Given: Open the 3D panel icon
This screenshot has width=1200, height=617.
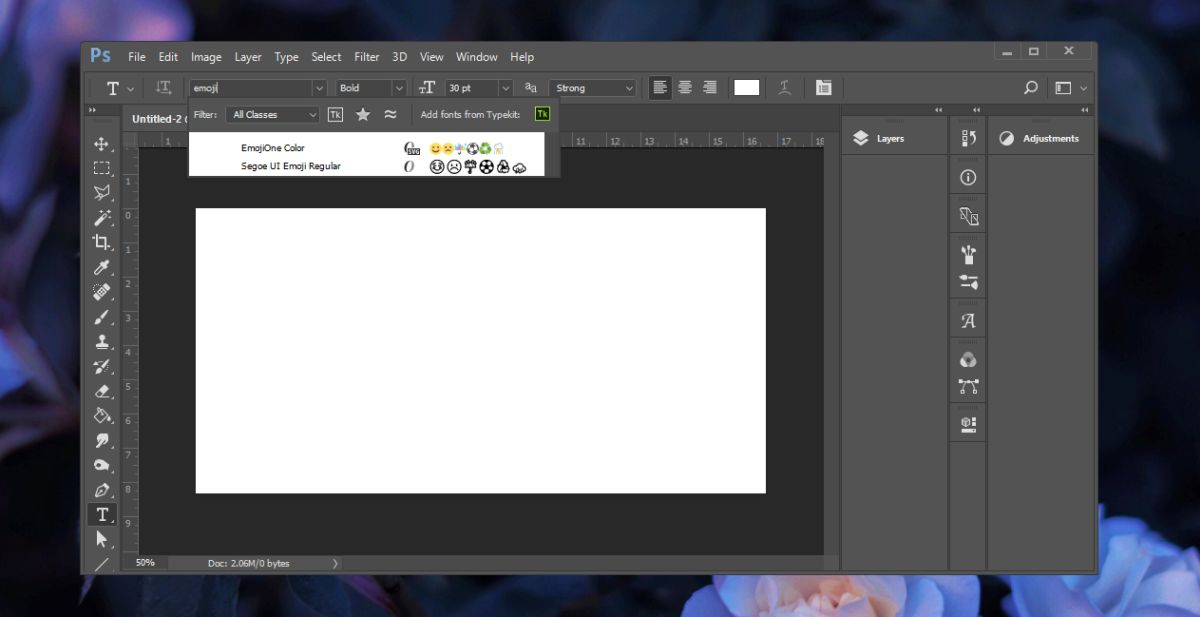Looking at the screenshot, I should tap(967, 424).
